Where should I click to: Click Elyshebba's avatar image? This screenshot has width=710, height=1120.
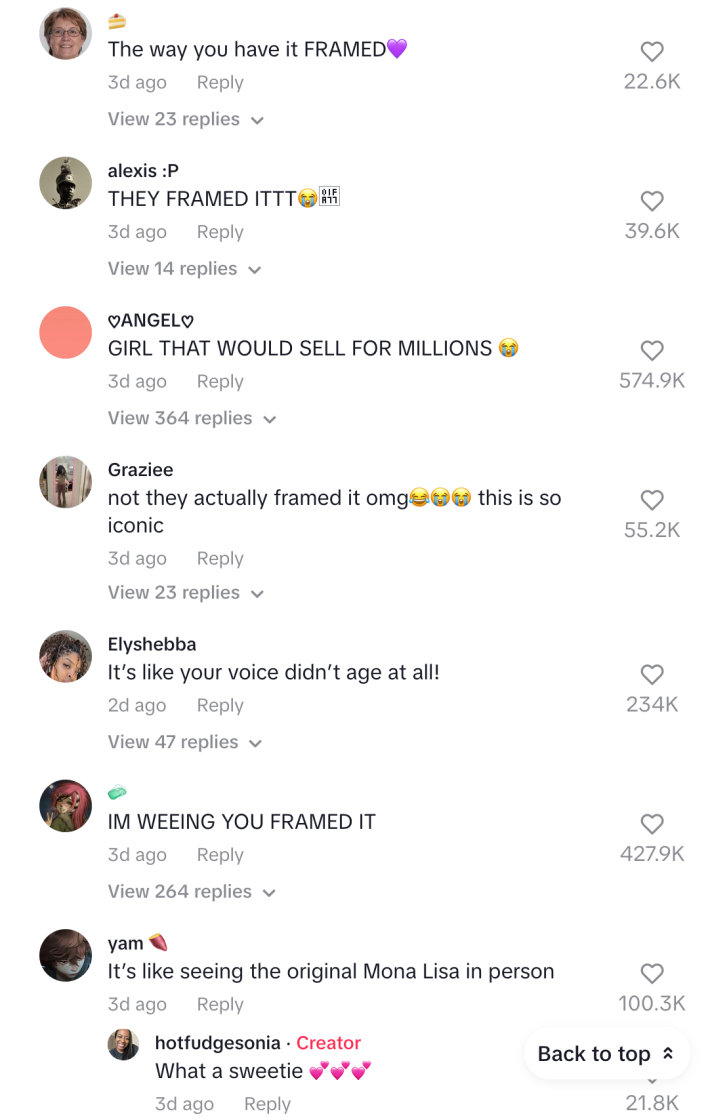[x=65, y=656]
